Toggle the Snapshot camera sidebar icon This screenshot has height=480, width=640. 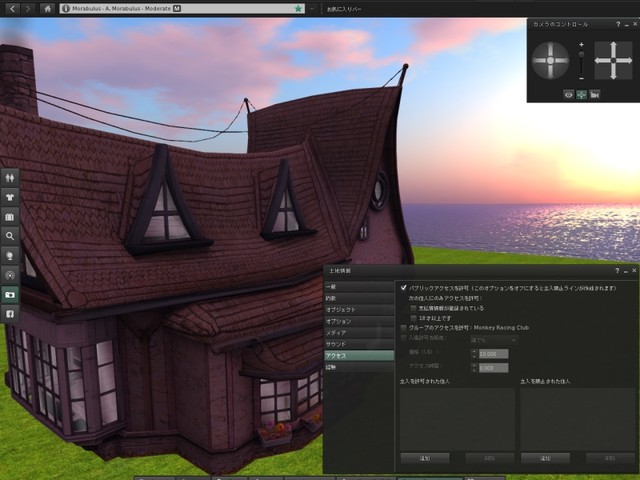point(10,294)
